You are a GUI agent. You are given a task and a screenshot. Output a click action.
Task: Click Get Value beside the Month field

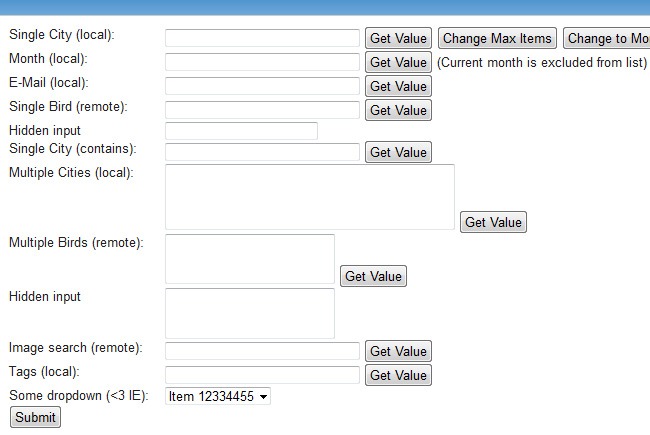[x=398, y=62]
